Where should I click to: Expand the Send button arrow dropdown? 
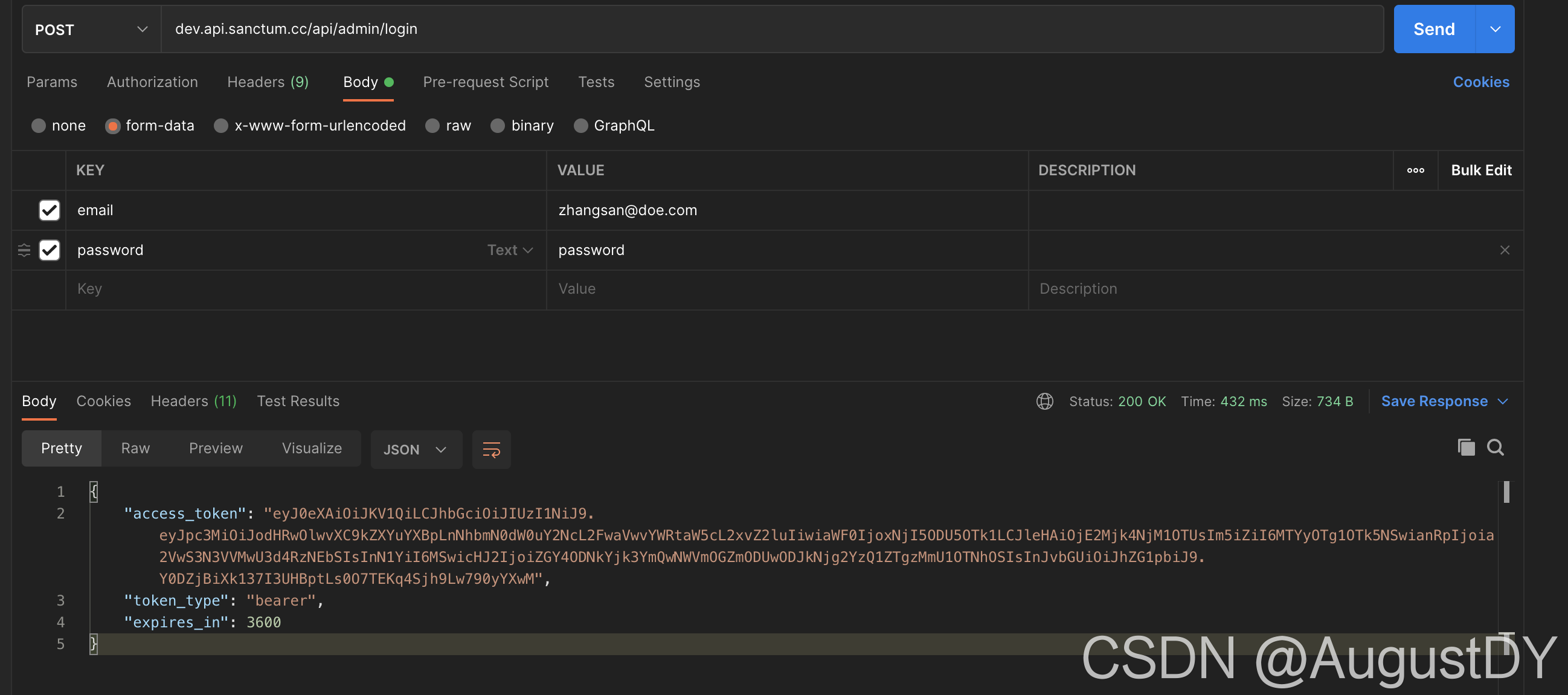[x=1495, y=29]
